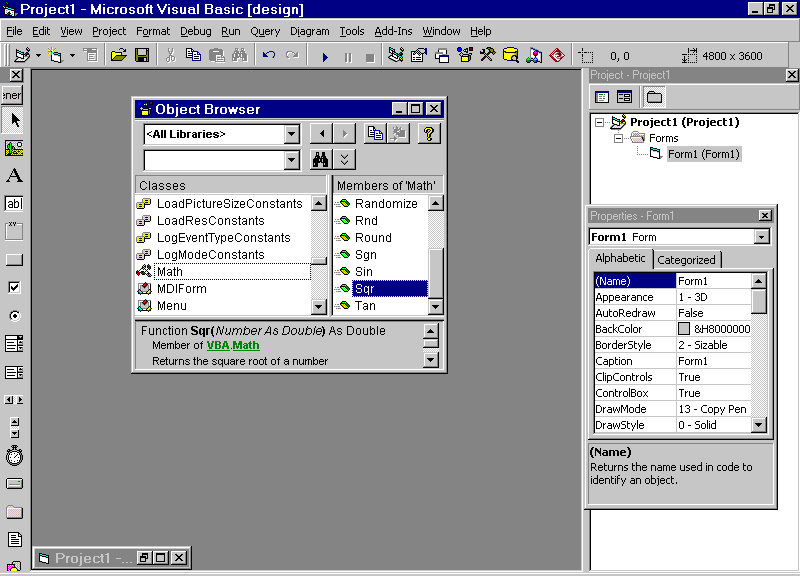Open the Add-Ins menu
This screenshot has width=800, height=576.
coord(393,31)
